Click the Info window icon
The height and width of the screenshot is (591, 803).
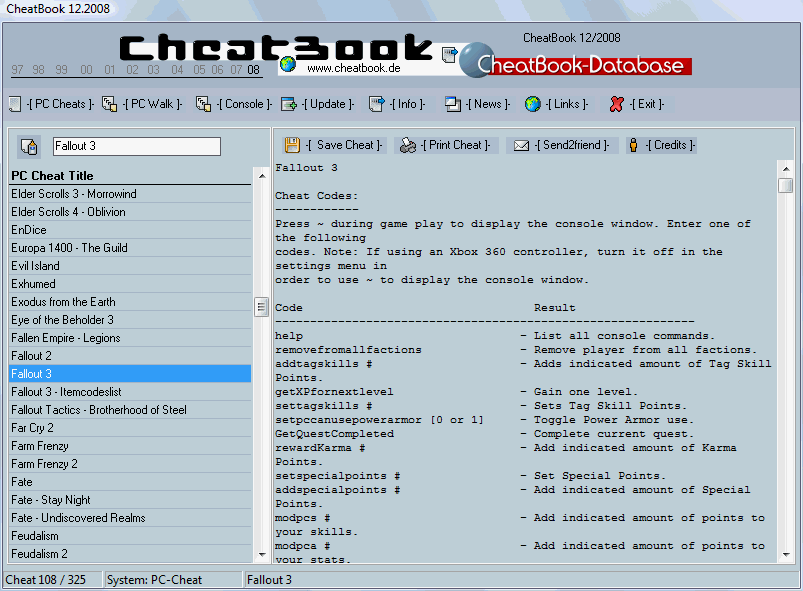[x=376, y=104]
